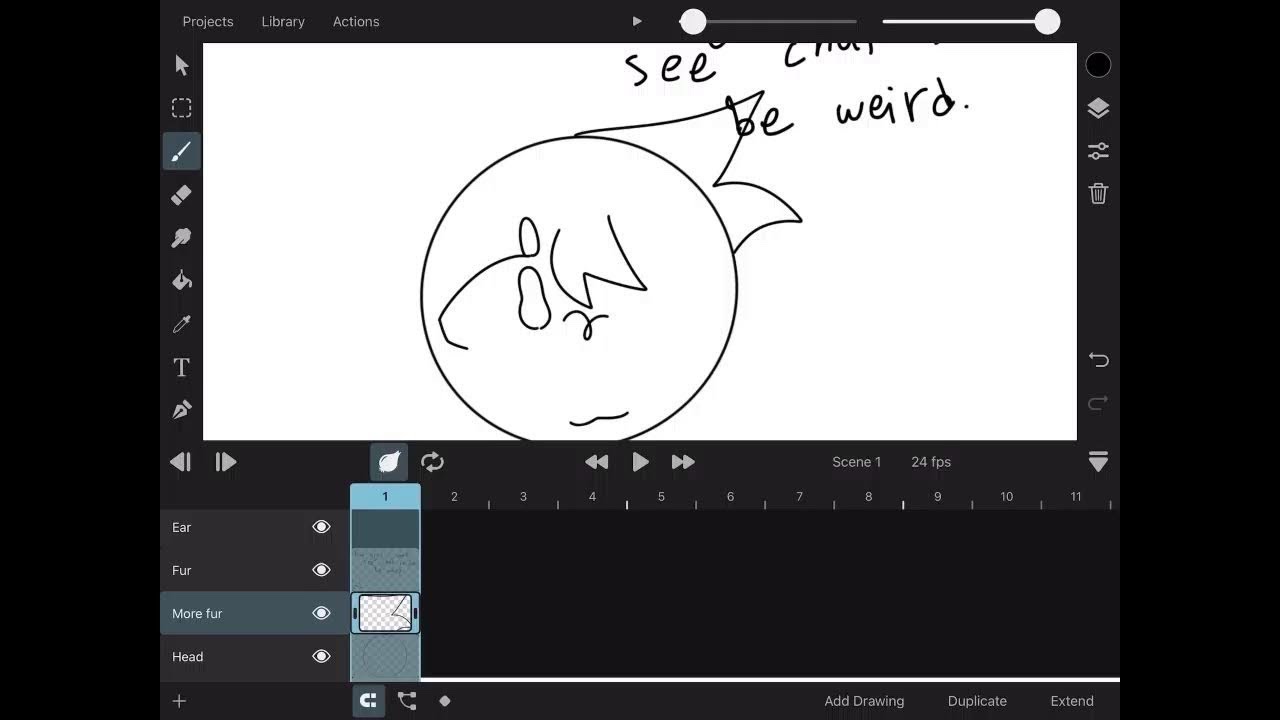This screenshot has width=1280, height=720.
Task: Hide the Fur layer
Action: (x=321, y=570)
